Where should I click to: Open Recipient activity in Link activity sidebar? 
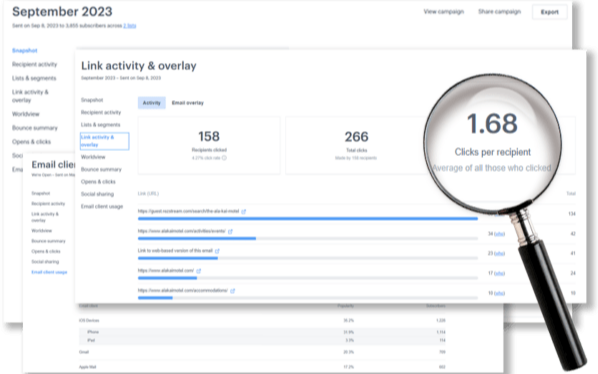101,112
